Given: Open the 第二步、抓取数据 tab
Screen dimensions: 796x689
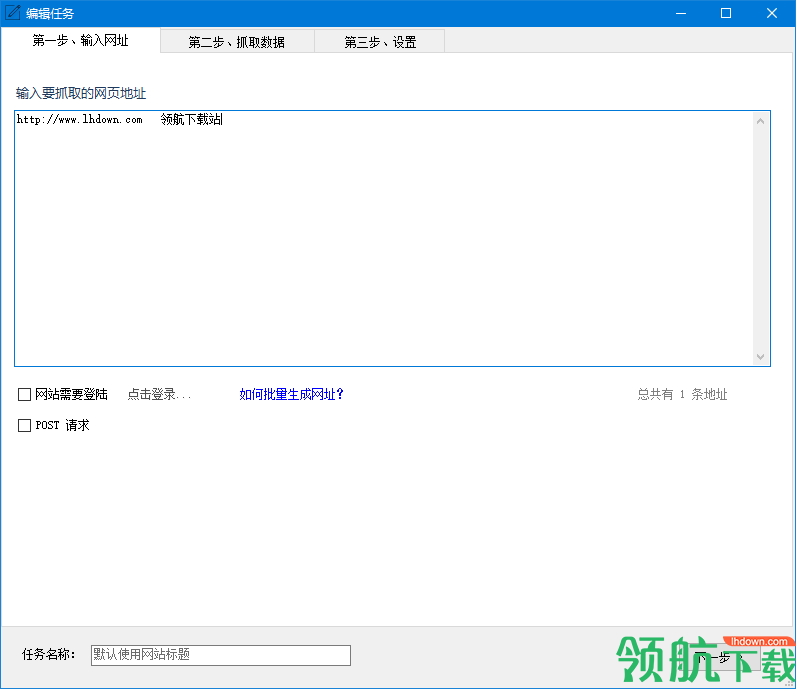Looking at the screenshot, I should (x=237, y=42).
